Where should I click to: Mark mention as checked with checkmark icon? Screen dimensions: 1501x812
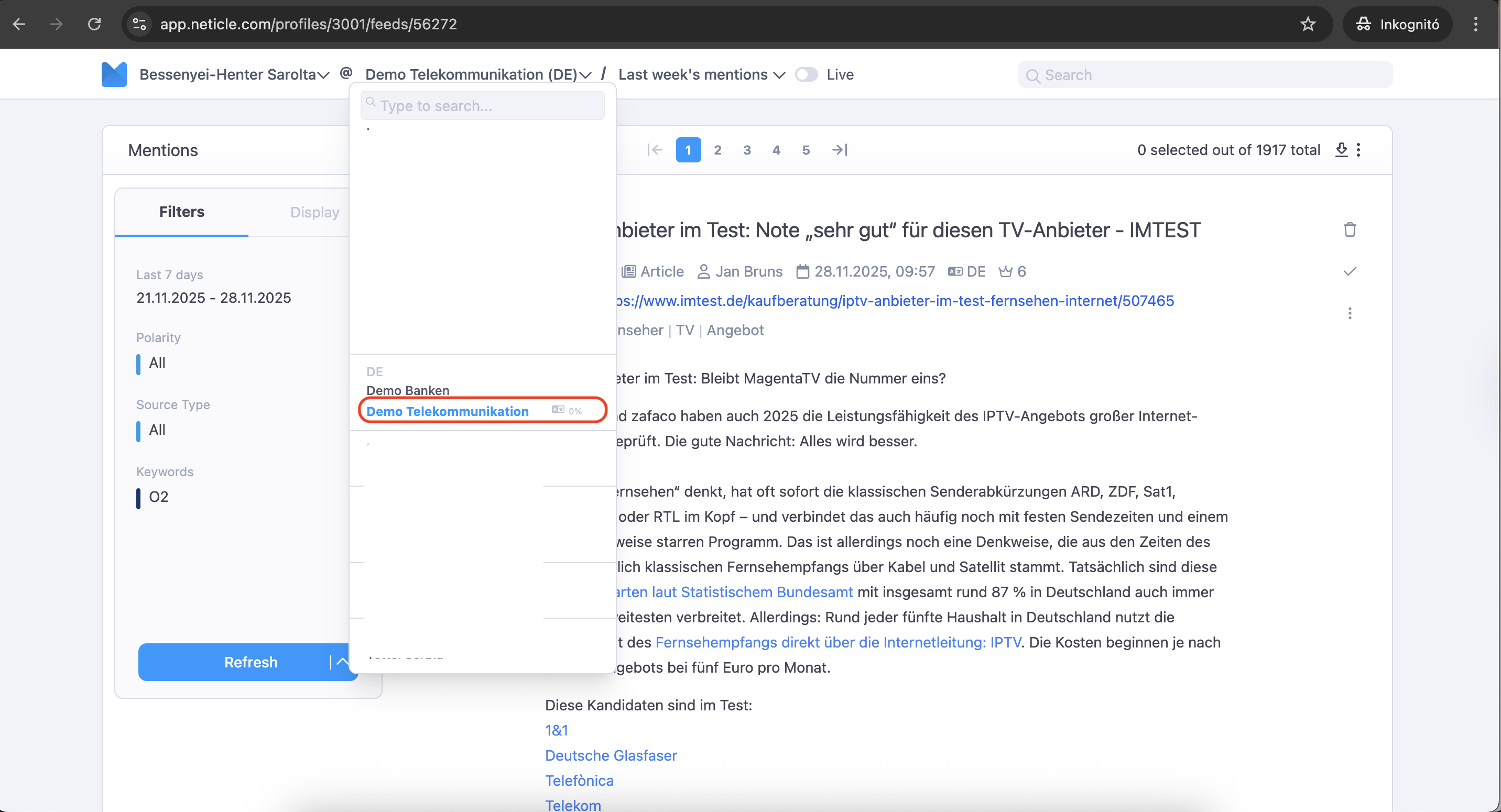coord(1350,271)
